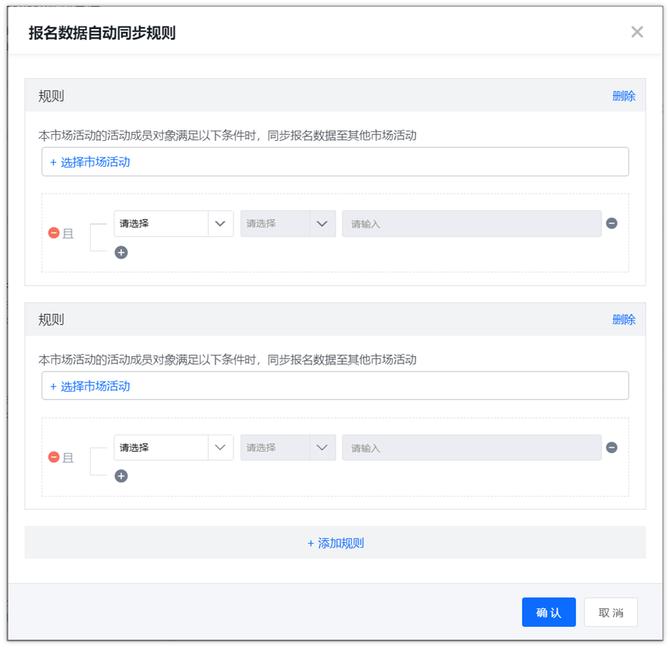The width and height of the screenshot is (670, 648).
Task: Delete the first rule via 删除
Action: tap(623, 96)
